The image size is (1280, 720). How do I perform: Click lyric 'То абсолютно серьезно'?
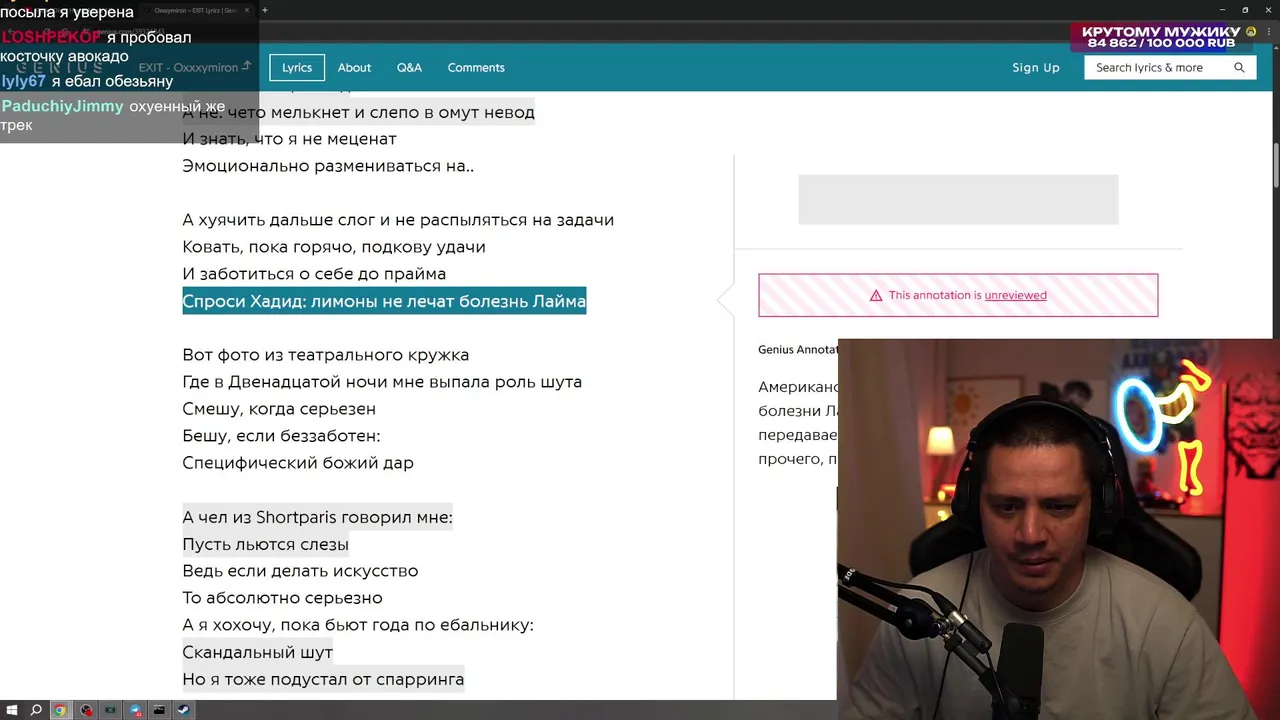click(282, 598)
